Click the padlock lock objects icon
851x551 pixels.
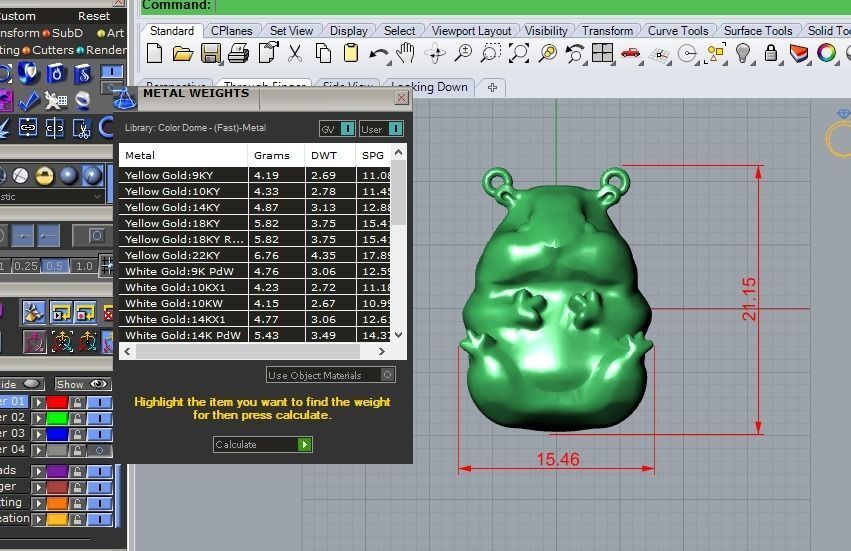click(x=771, y=53)
